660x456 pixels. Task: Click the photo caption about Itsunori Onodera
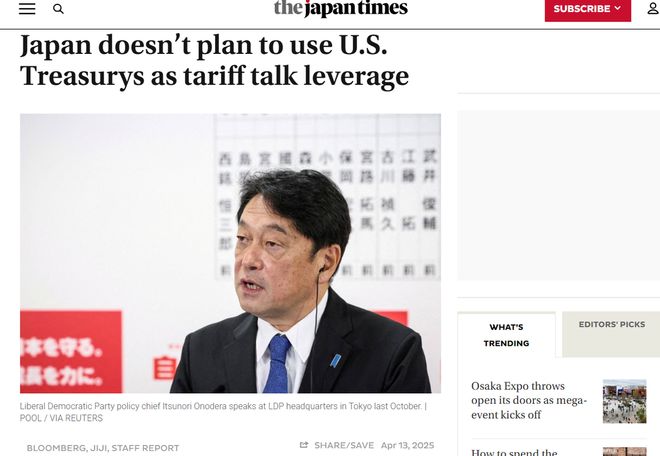tap(223, 412)
